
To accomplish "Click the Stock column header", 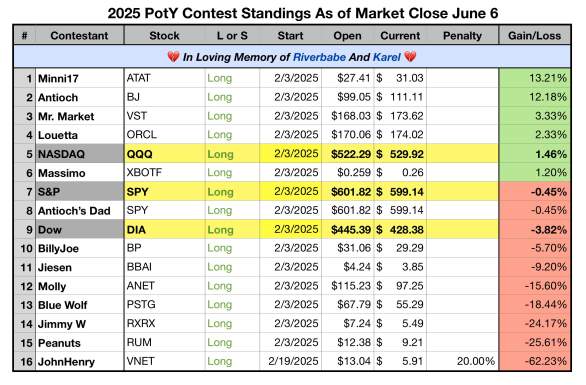I will point(164,36).
